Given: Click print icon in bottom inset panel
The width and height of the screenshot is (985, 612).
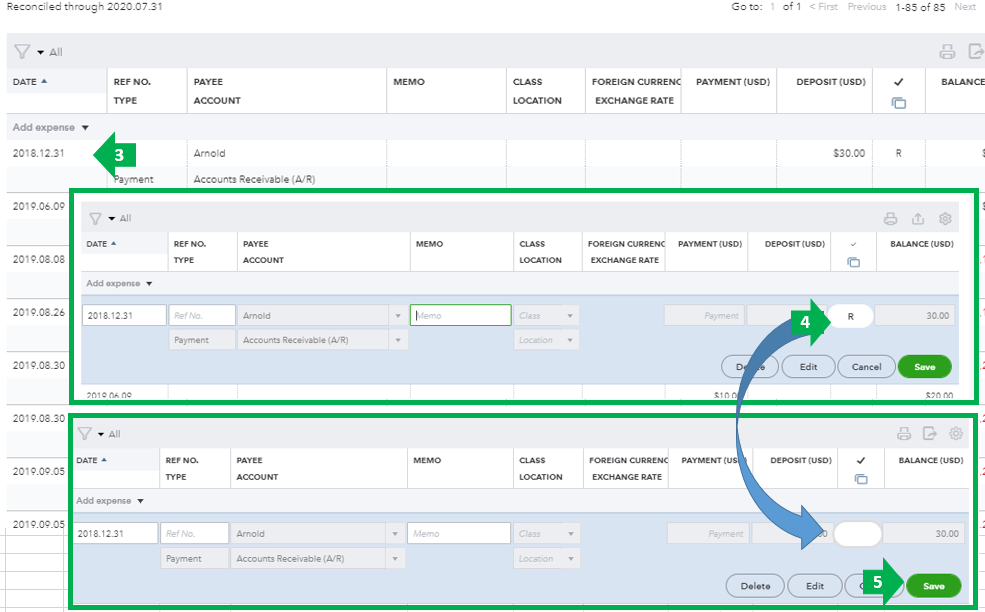Looking at the screenshot, I should click(903, 434).
